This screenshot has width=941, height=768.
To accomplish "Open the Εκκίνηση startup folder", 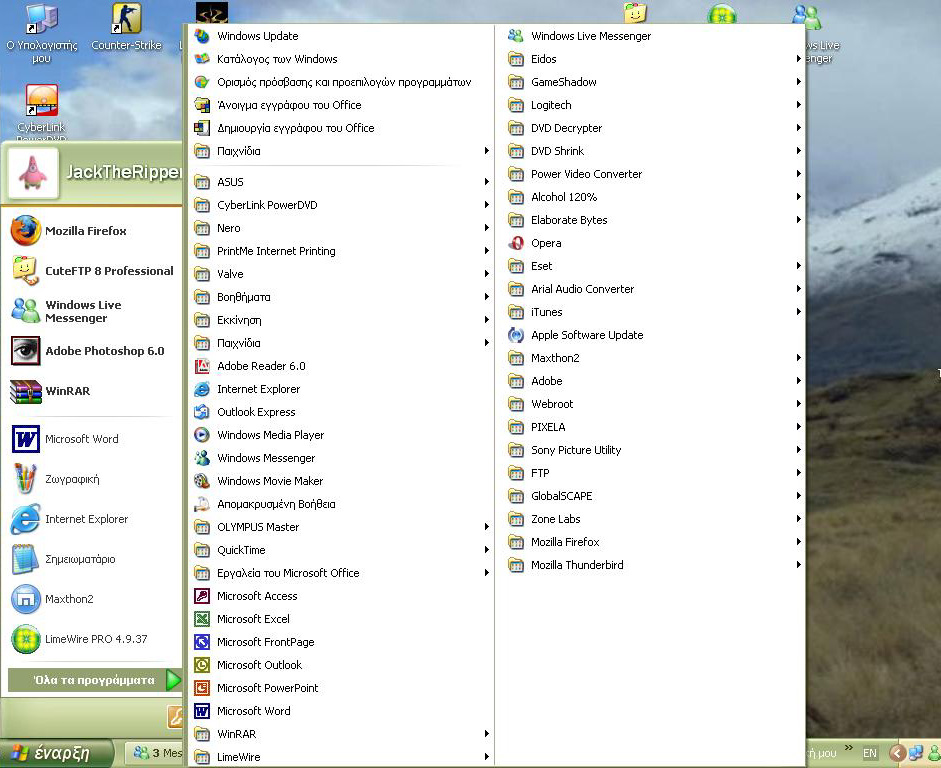I will click(341, 320).
